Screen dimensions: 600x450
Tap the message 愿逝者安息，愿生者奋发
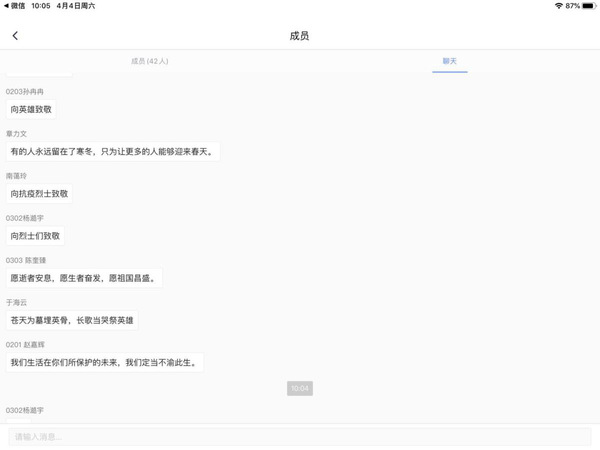click(83, 278)
